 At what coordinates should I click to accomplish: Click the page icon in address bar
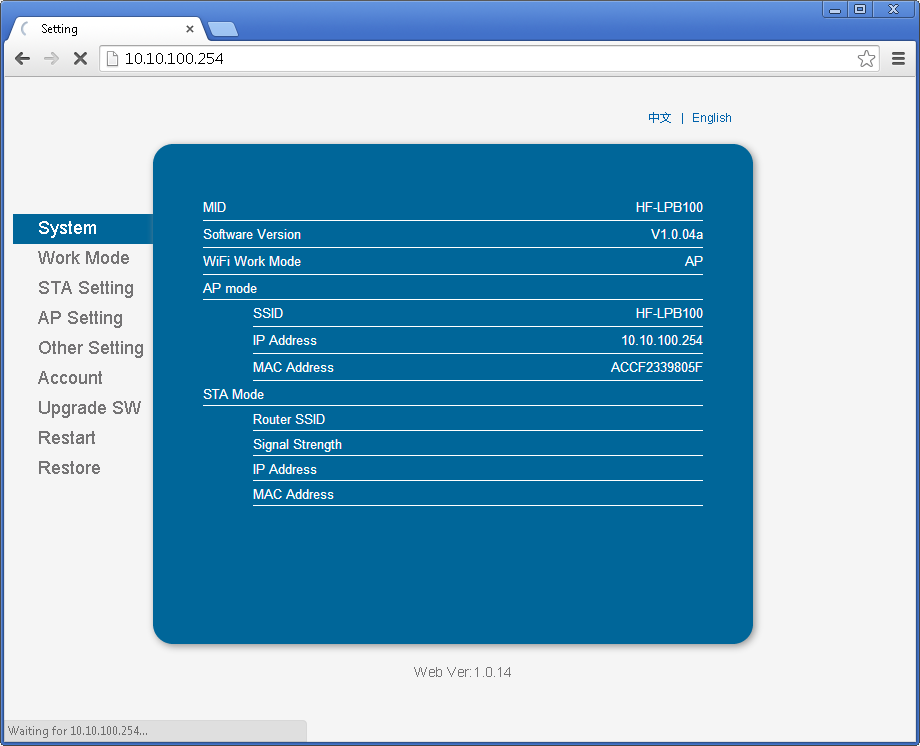(112, 58)
